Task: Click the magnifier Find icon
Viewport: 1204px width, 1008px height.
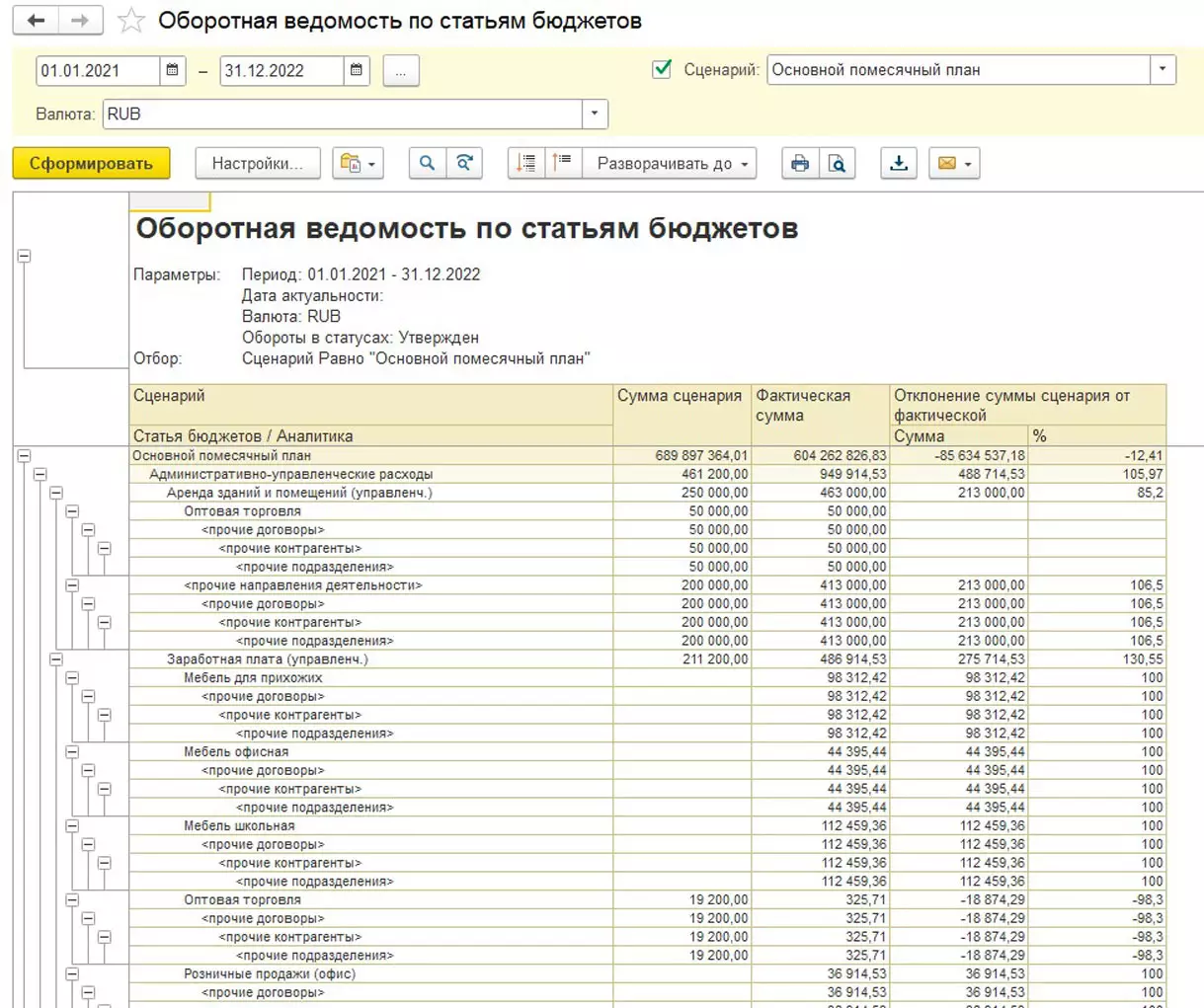Action: click(x=427, y=163)
